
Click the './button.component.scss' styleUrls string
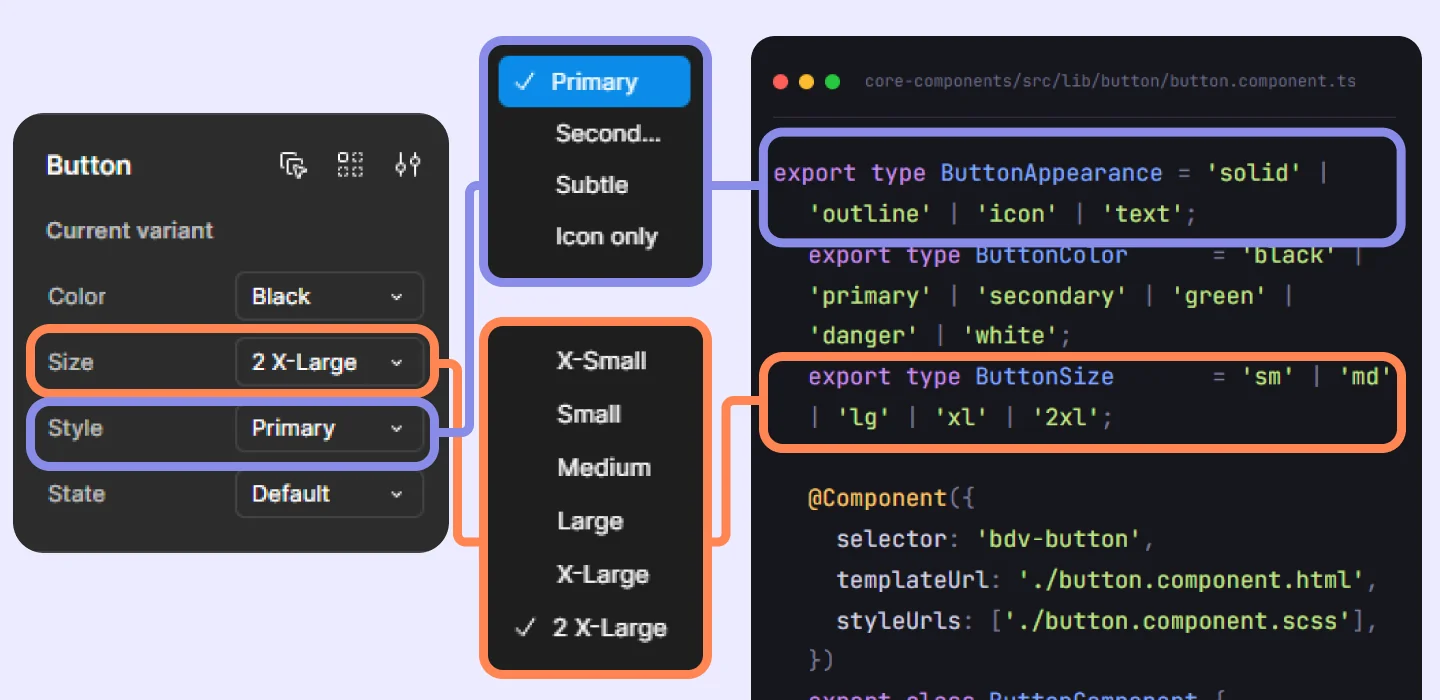coord(1177,621)
